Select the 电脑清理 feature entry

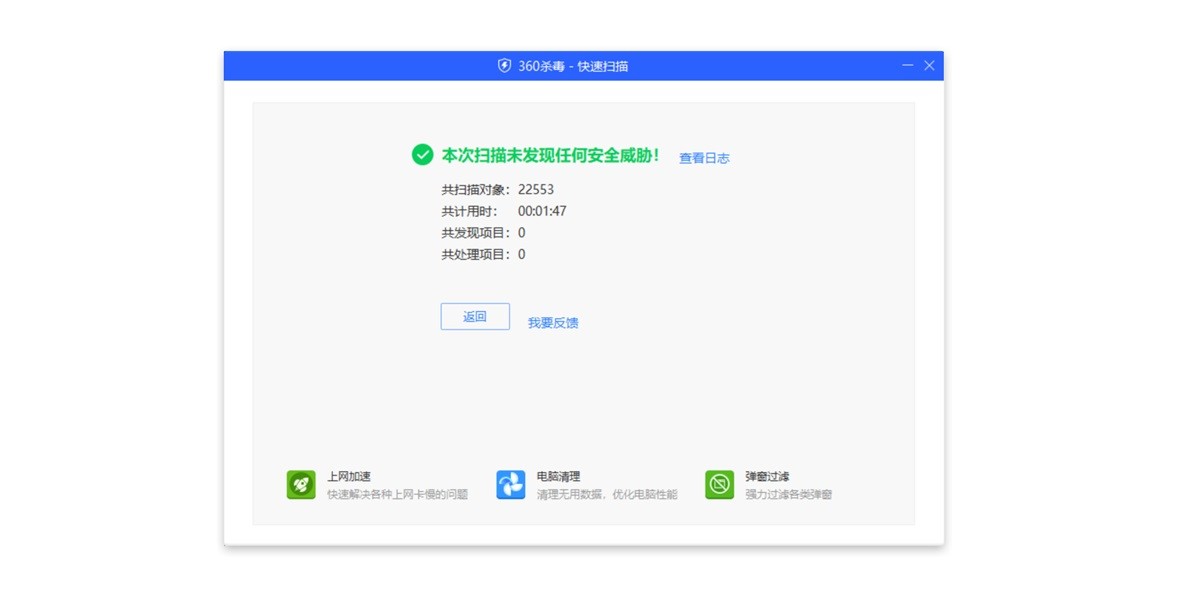point(560,476)
